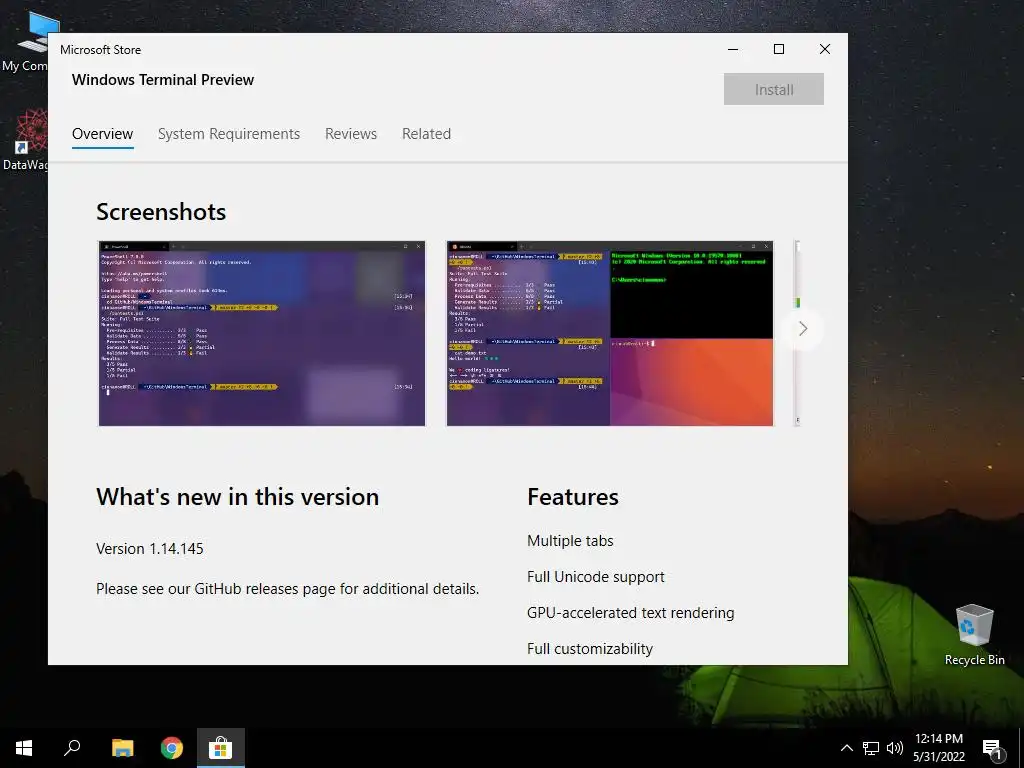Image resolution: width=1024 pixels, height=768 pixels.
Task: Select the Recycle Bin desktop icon
Action: coord(974,635)
